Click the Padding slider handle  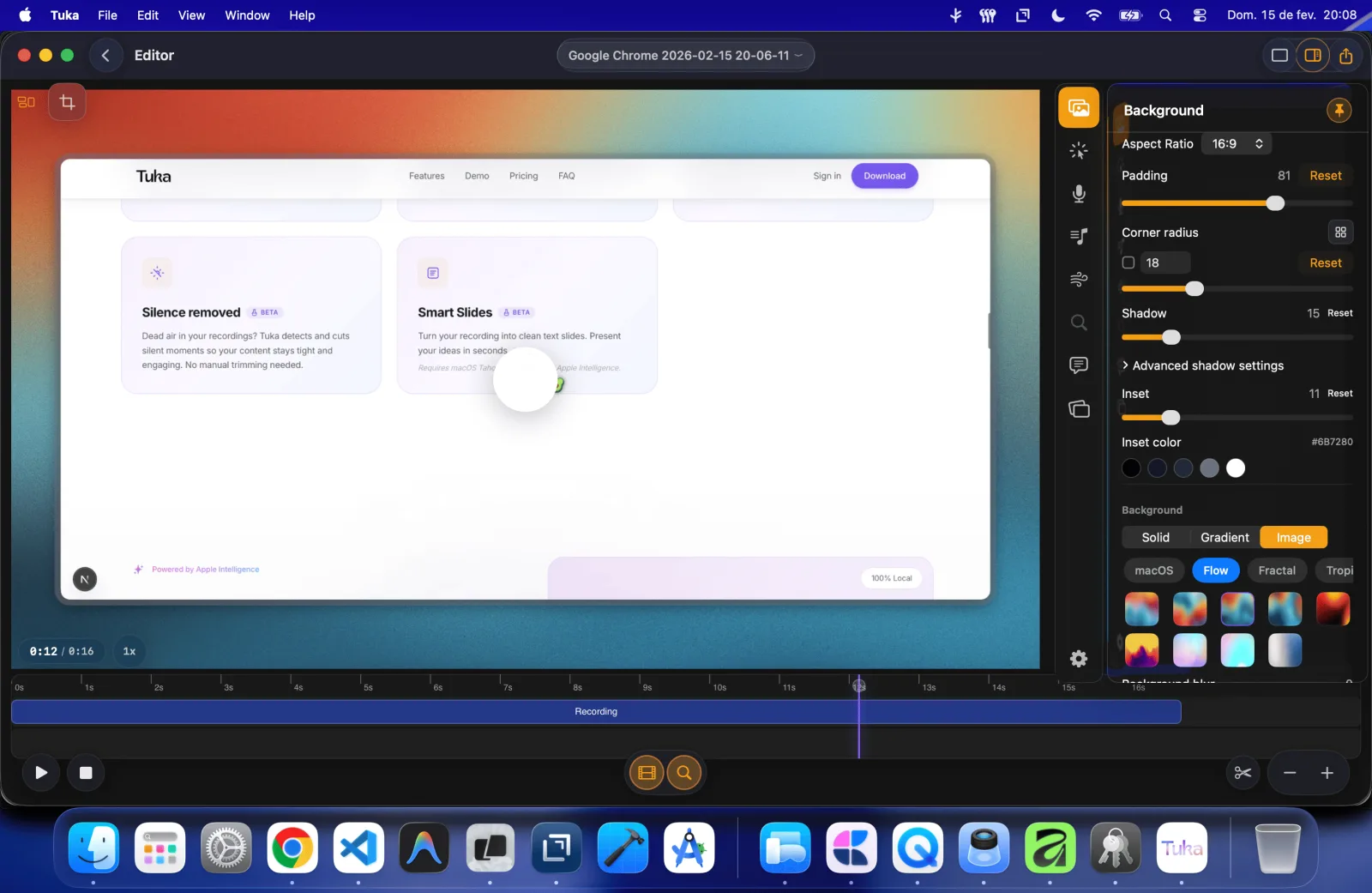(x=1275, y=203)
